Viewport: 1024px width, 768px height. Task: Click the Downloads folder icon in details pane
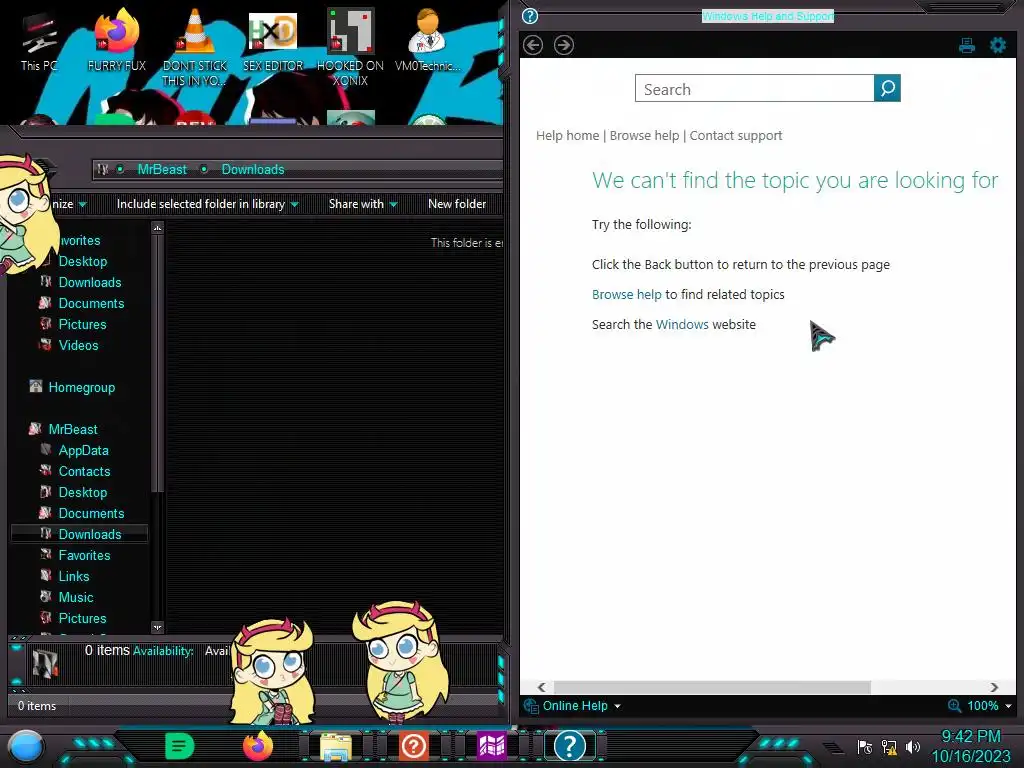(45, 664)
